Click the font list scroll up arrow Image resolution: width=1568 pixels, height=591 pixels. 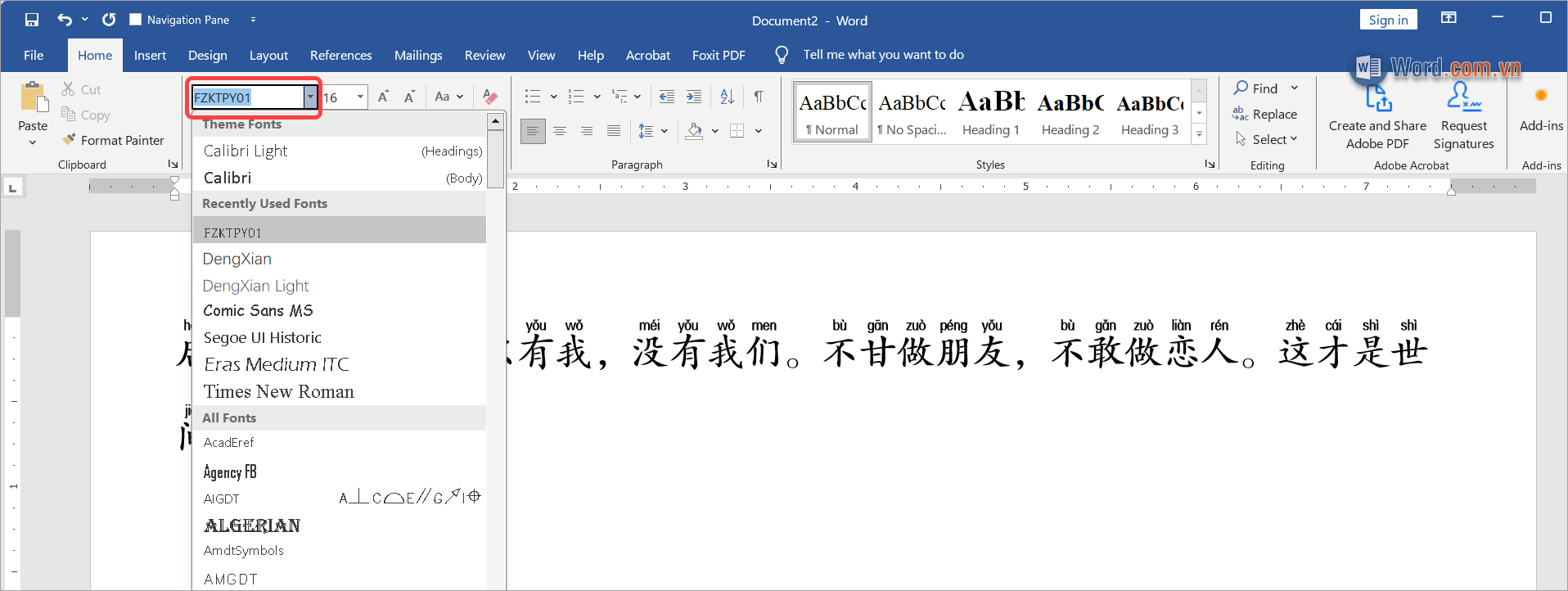495,122
